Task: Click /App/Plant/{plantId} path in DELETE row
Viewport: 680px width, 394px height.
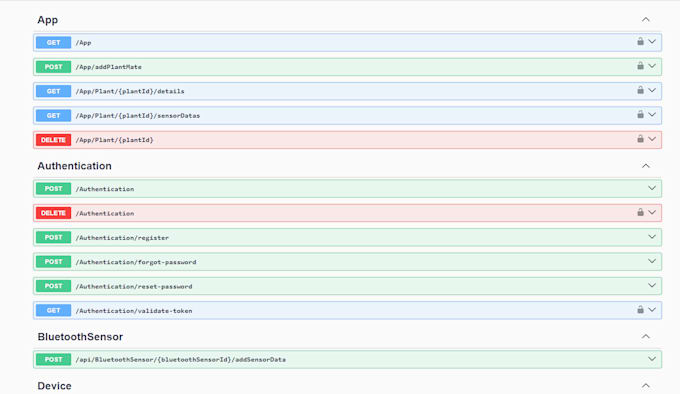Action: tap(114, 140)
